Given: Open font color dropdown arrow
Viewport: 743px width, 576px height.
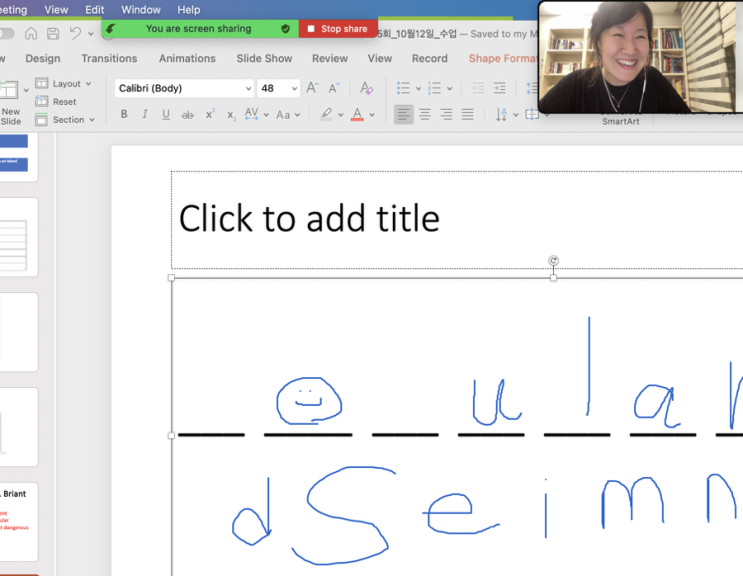Looking at the screenshot, I should (x=372, y=115).
